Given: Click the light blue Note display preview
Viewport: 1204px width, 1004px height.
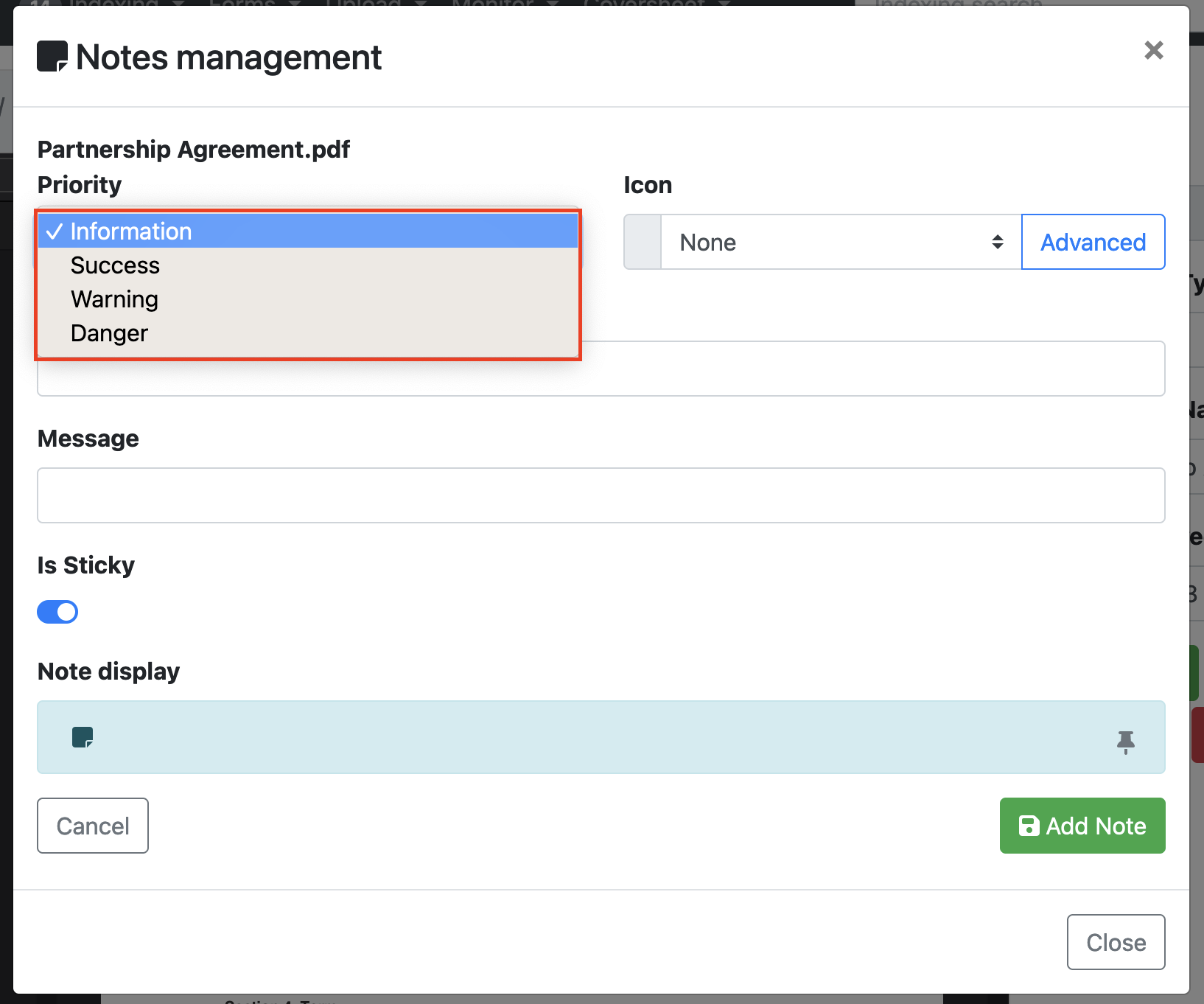Looking at the screenshot, I should click(x=601, y=737).
